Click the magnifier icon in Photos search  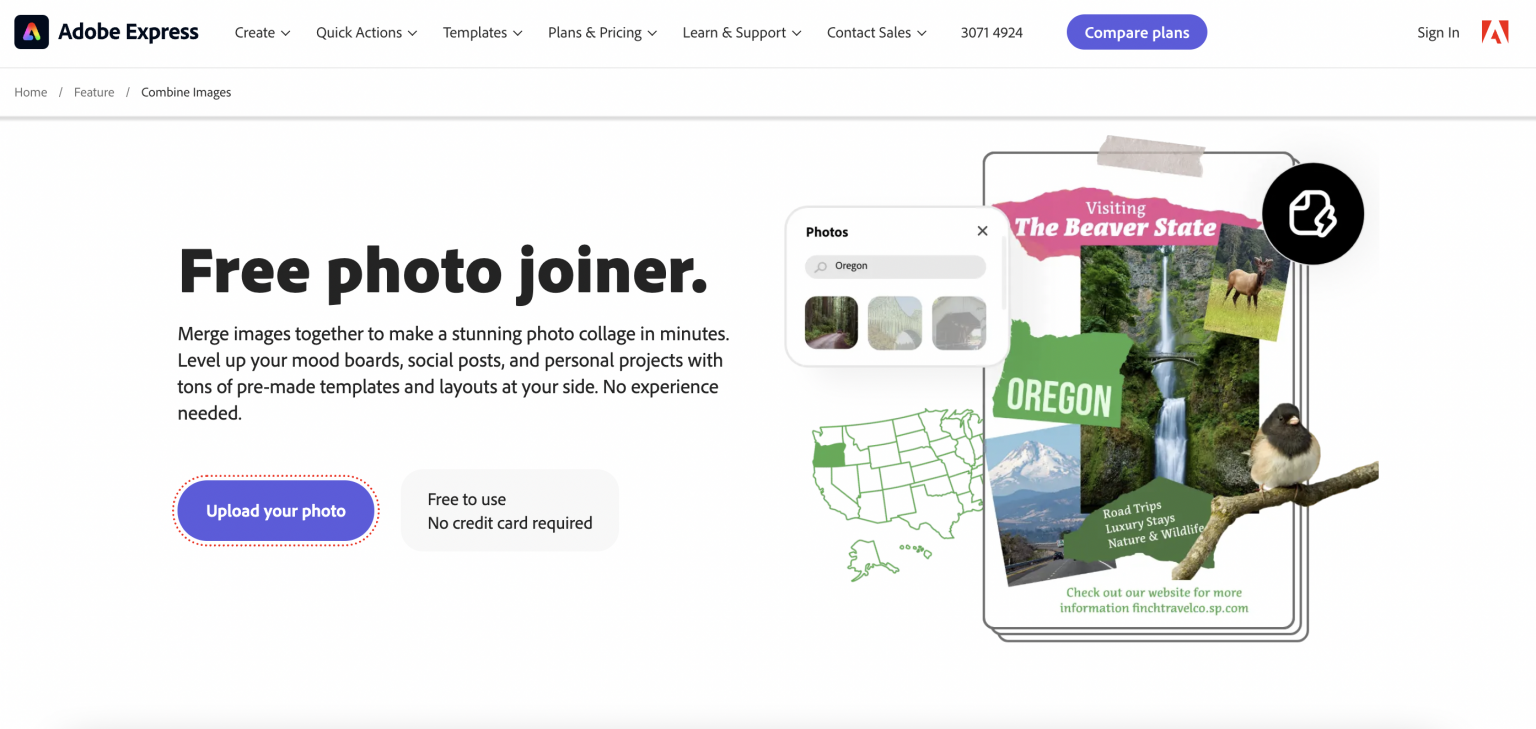pyautogui.click(x=821, y=267)
